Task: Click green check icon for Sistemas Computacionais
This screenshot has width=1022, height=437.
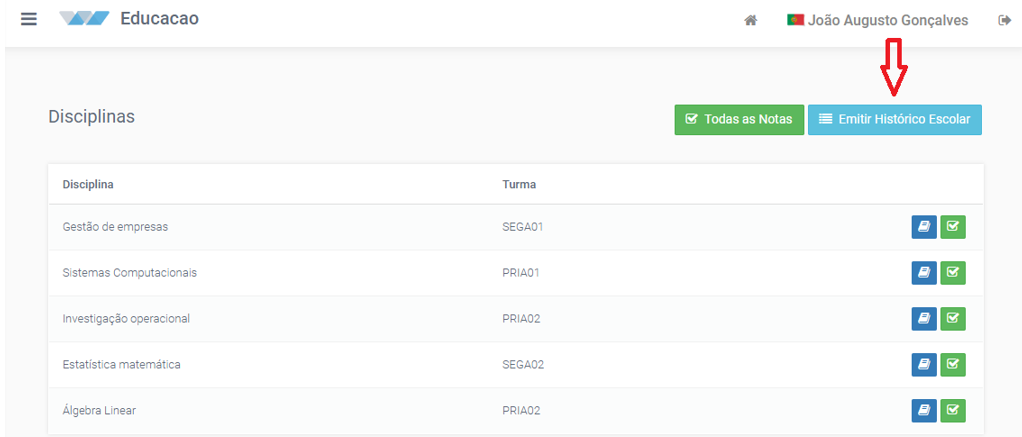Action: [x=953, y=273]
